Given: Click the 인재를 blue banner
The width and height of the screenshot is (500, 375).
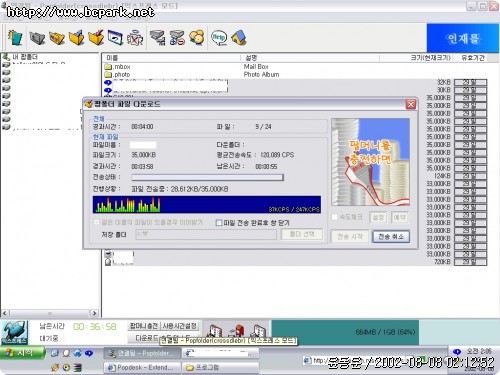Looking at the screenshot, I should point(463,38).
